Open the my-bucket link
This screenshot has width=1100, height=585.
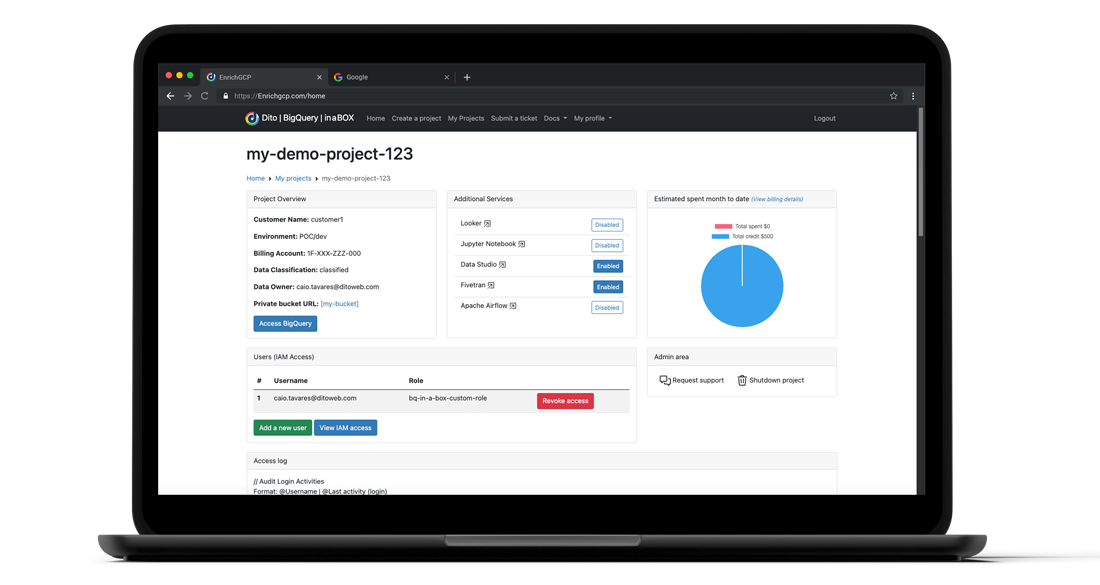pos(340,304)
